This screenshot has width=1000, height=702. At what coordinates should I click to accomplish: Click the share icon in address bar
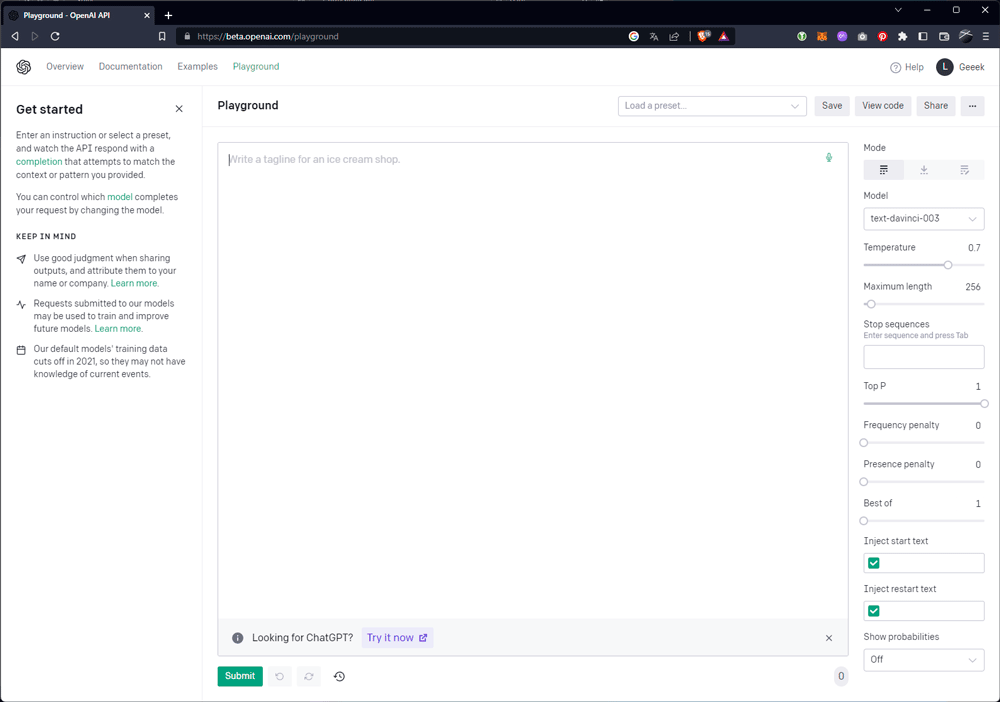pyautogui.click(x=674, y=36)
